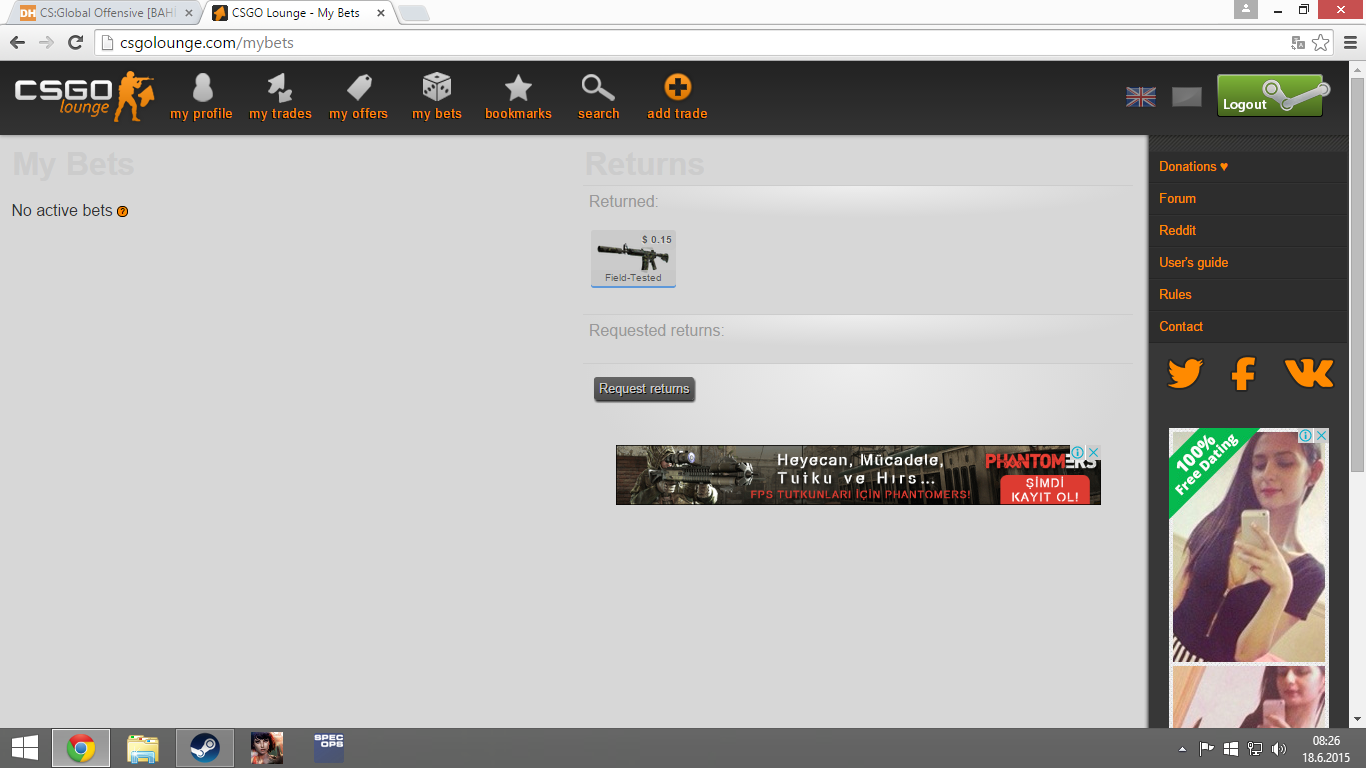Open the User's guide link
Viewport: 1366px width, 768px height.
pyautogui.click(x=1193, y=262)
